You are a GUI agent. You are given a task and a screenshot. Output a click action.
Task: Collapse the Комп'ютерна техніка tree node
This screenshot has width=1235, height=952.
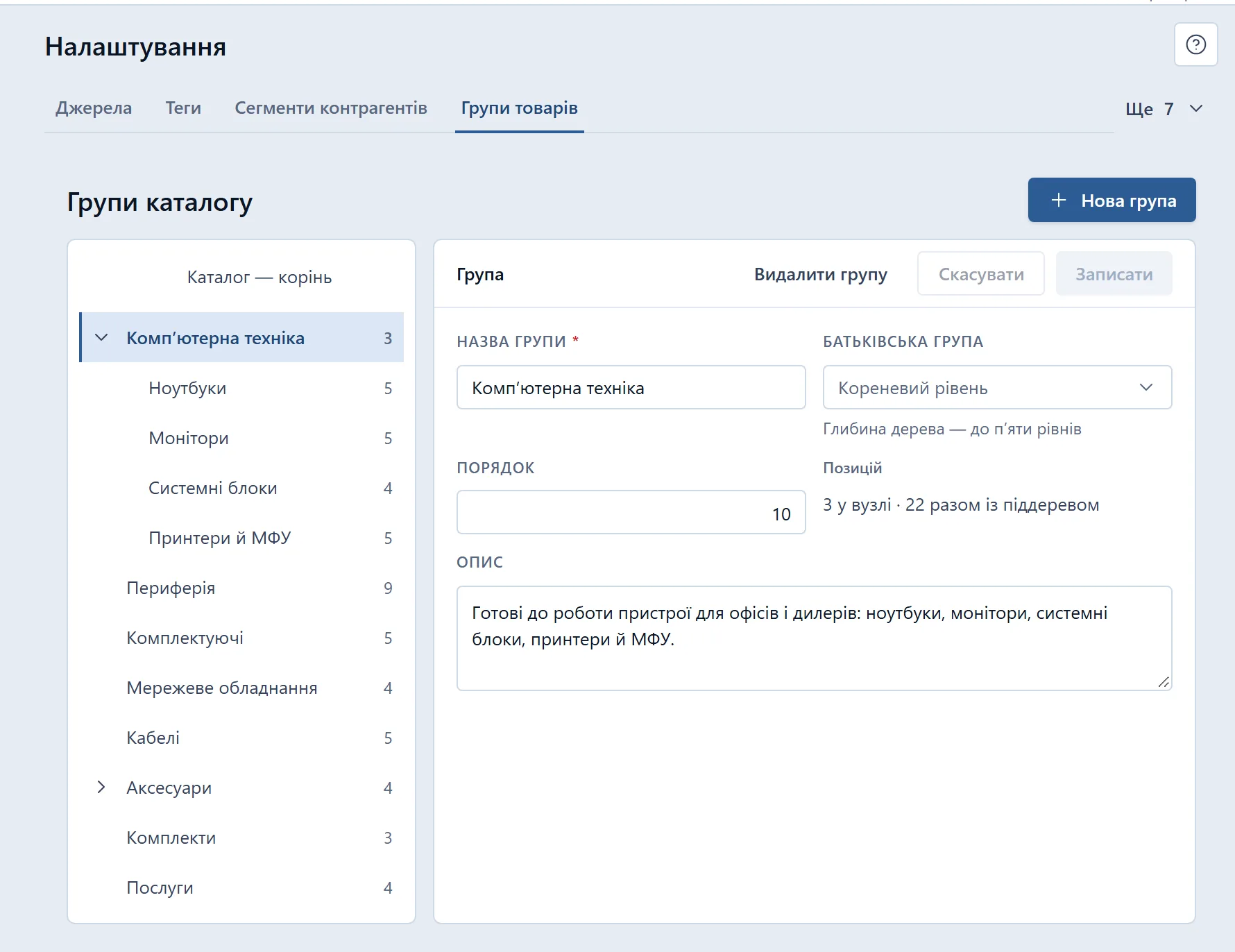[101, 338]
